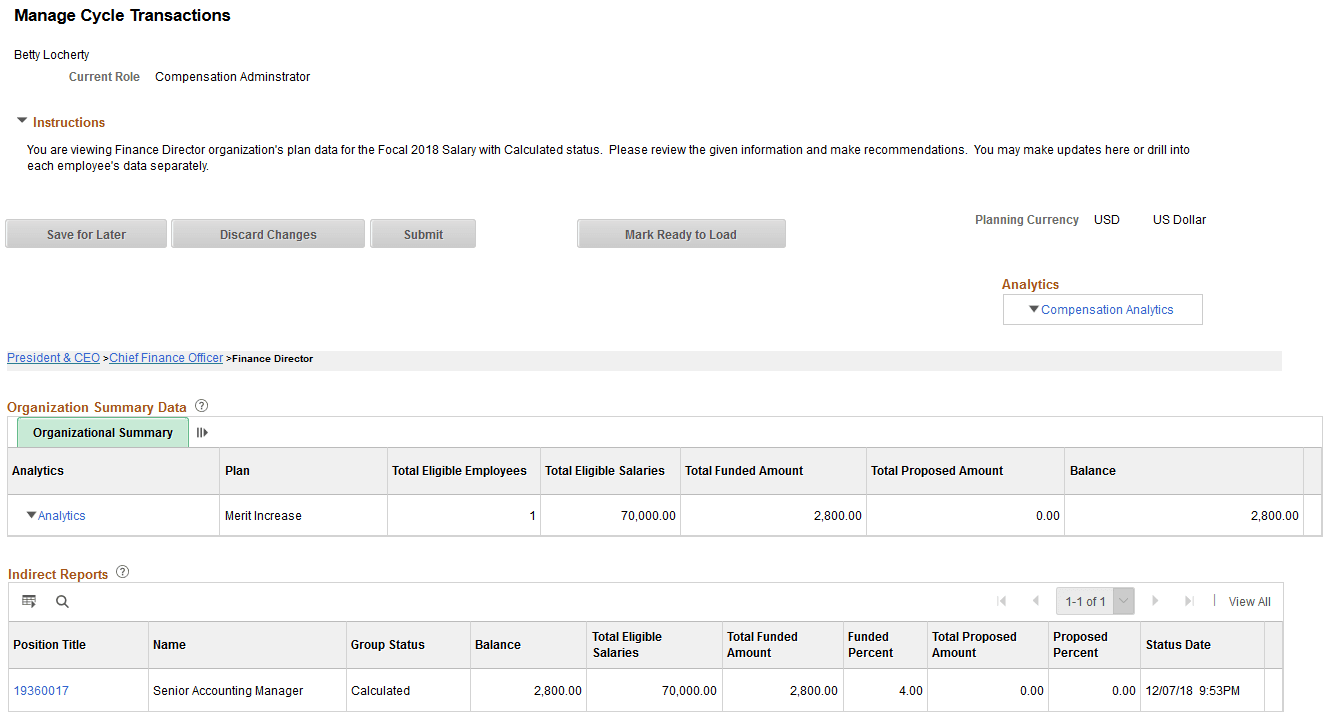Click the Save for Later button

(x=85, y=233)
